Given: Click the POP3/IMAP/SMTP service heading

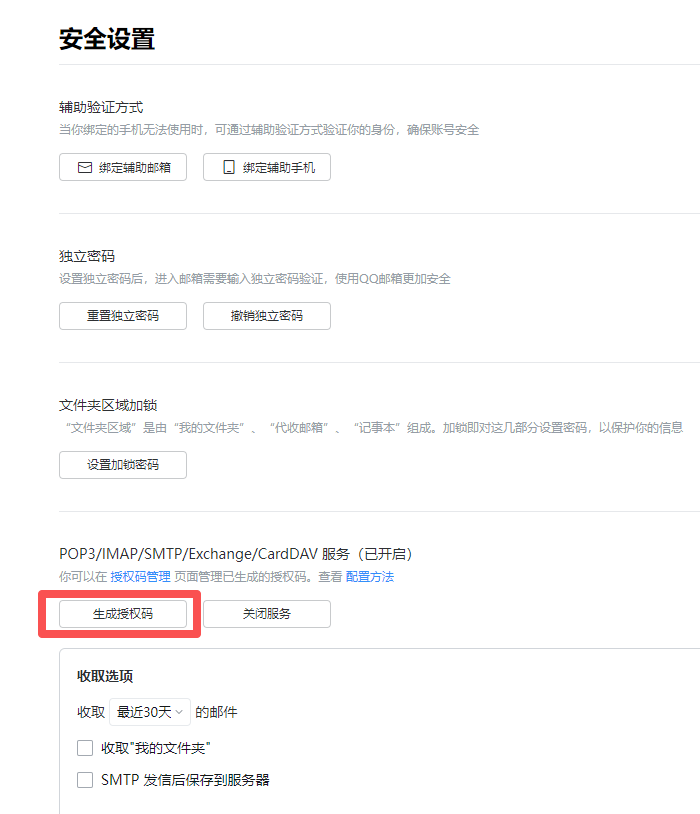Looking at the screenshot, I should tap(236, 554).
